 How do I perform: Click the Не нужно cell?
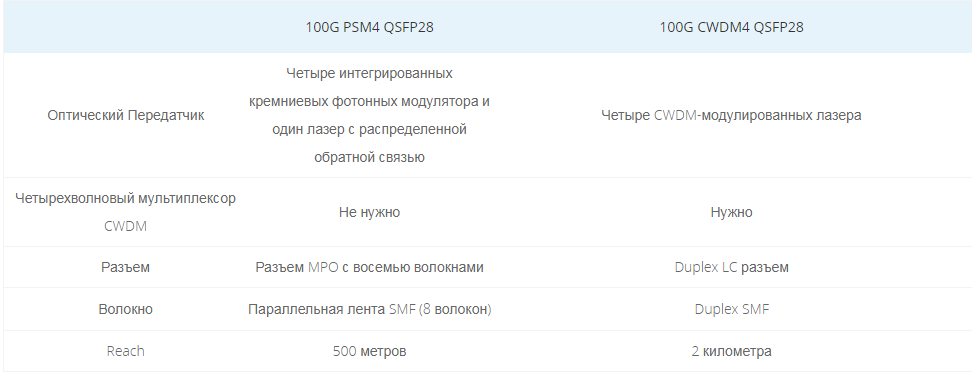click(x=369, y=212)
